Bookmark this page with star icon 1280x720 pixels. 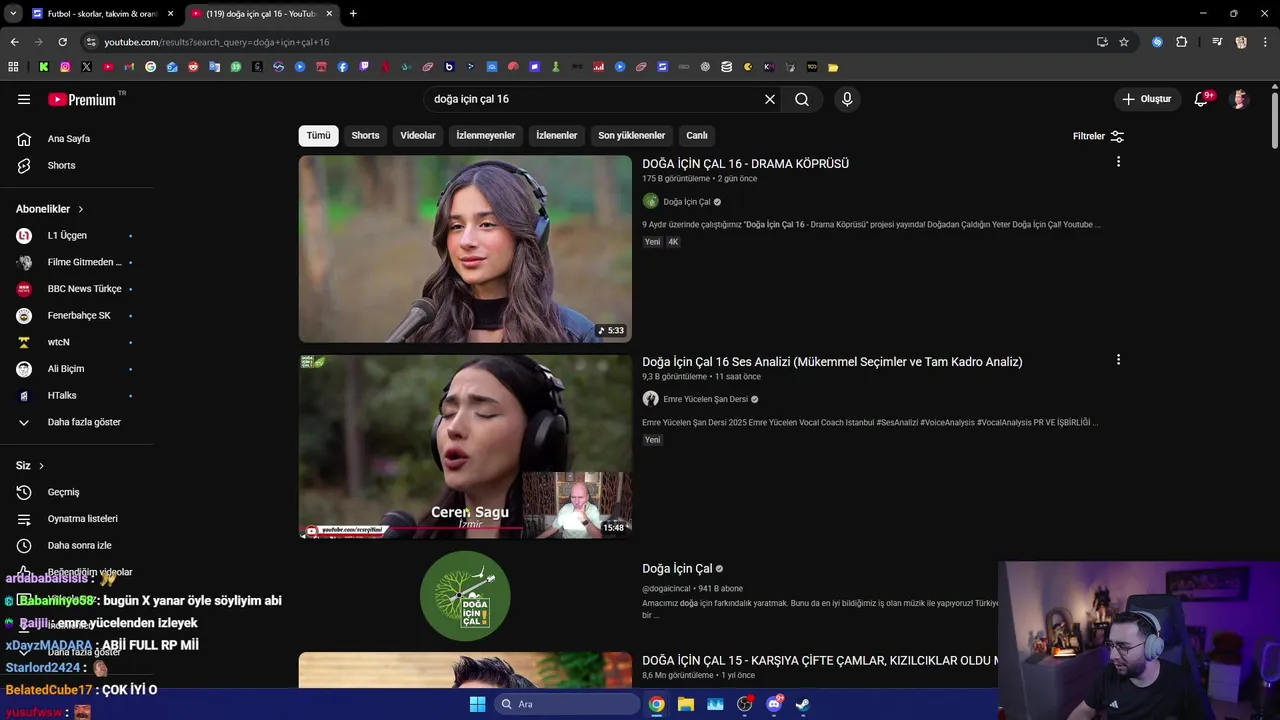pyautogui.click(x=1124, y=42)
